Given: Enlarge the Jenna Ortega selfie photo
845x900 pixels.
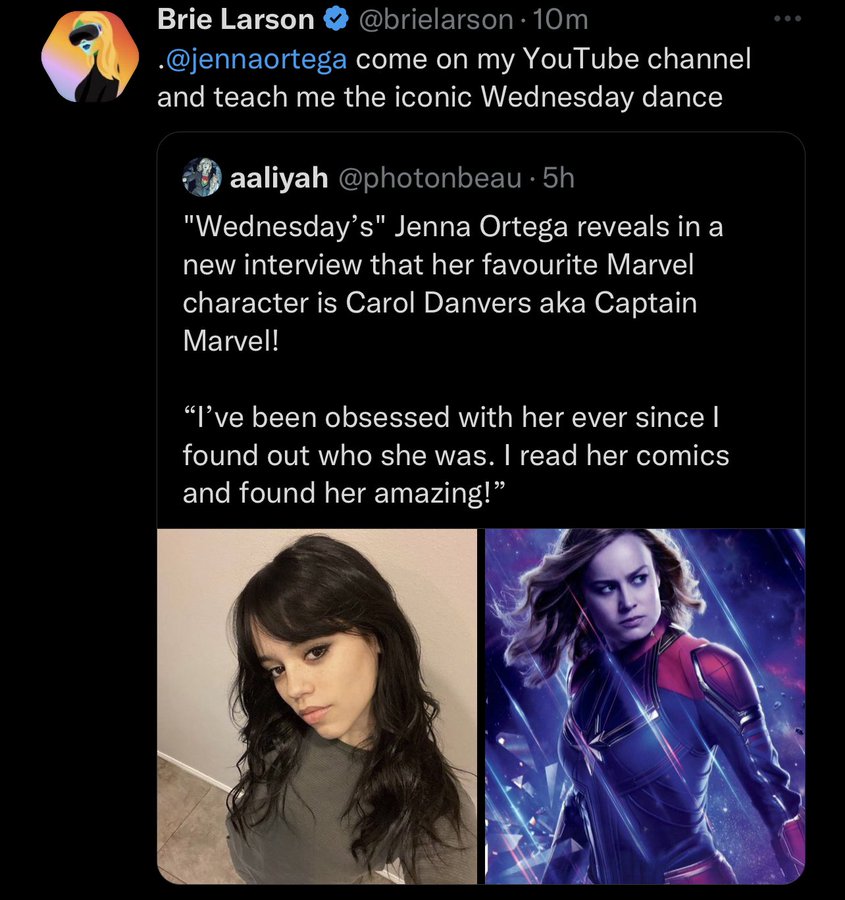Looking at the screenshot, I should click(x=317, y=705).
